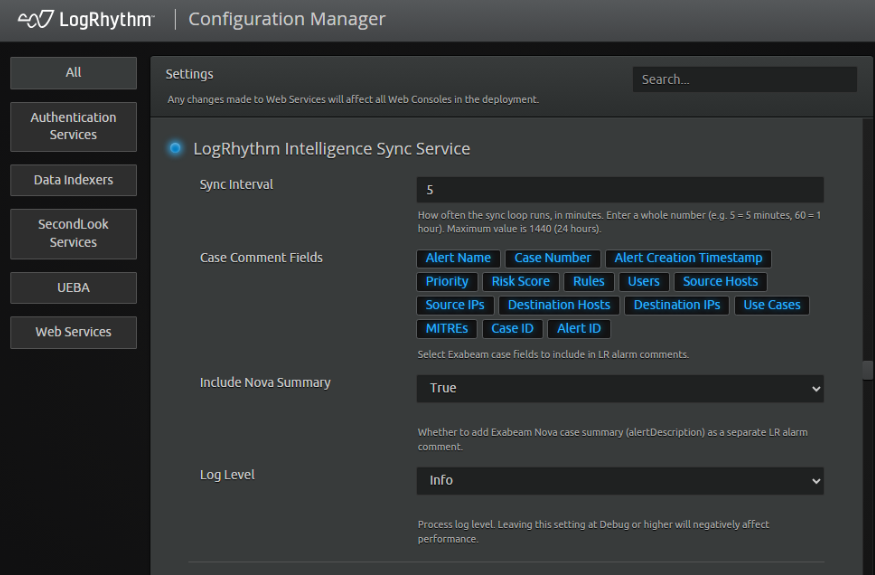Open the Include Nova Summary dropdown

pos(620,388)
